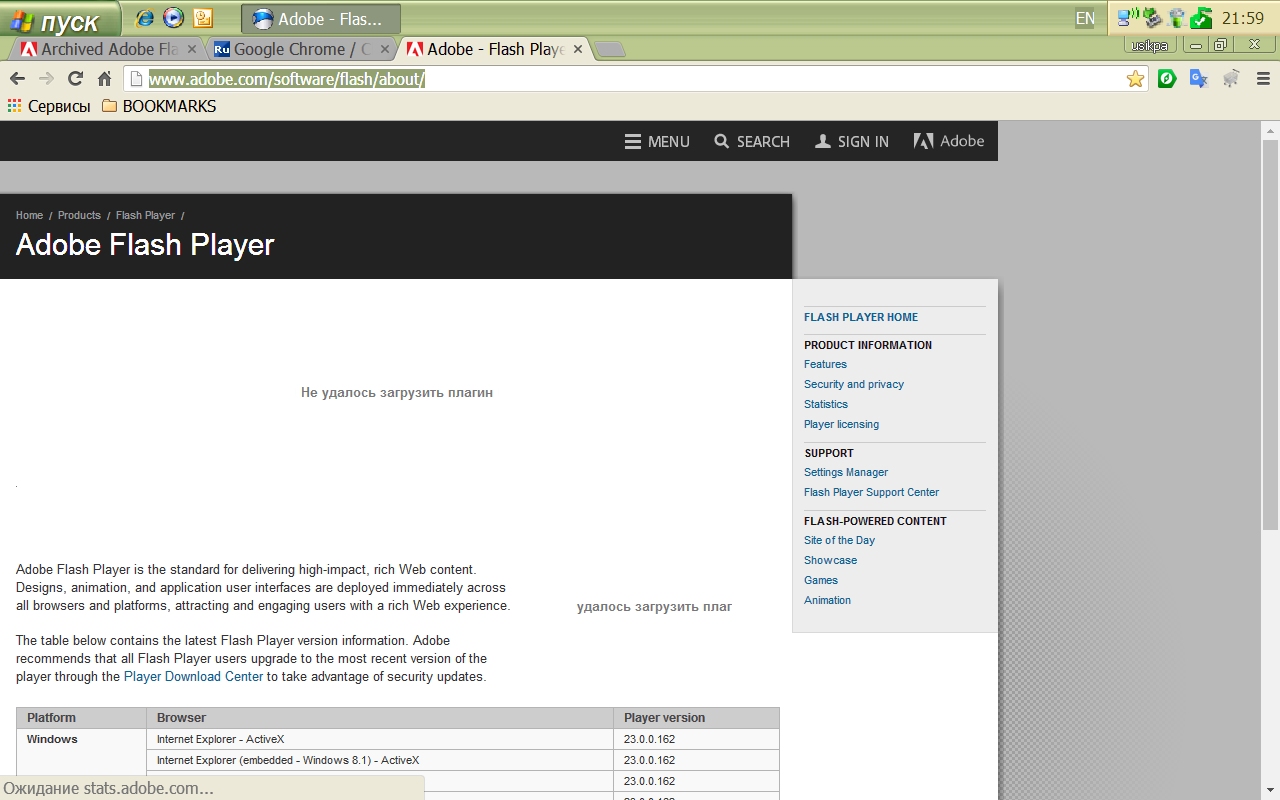Open FLASH PLAYER HOME in the sidebar

point(861,317)
